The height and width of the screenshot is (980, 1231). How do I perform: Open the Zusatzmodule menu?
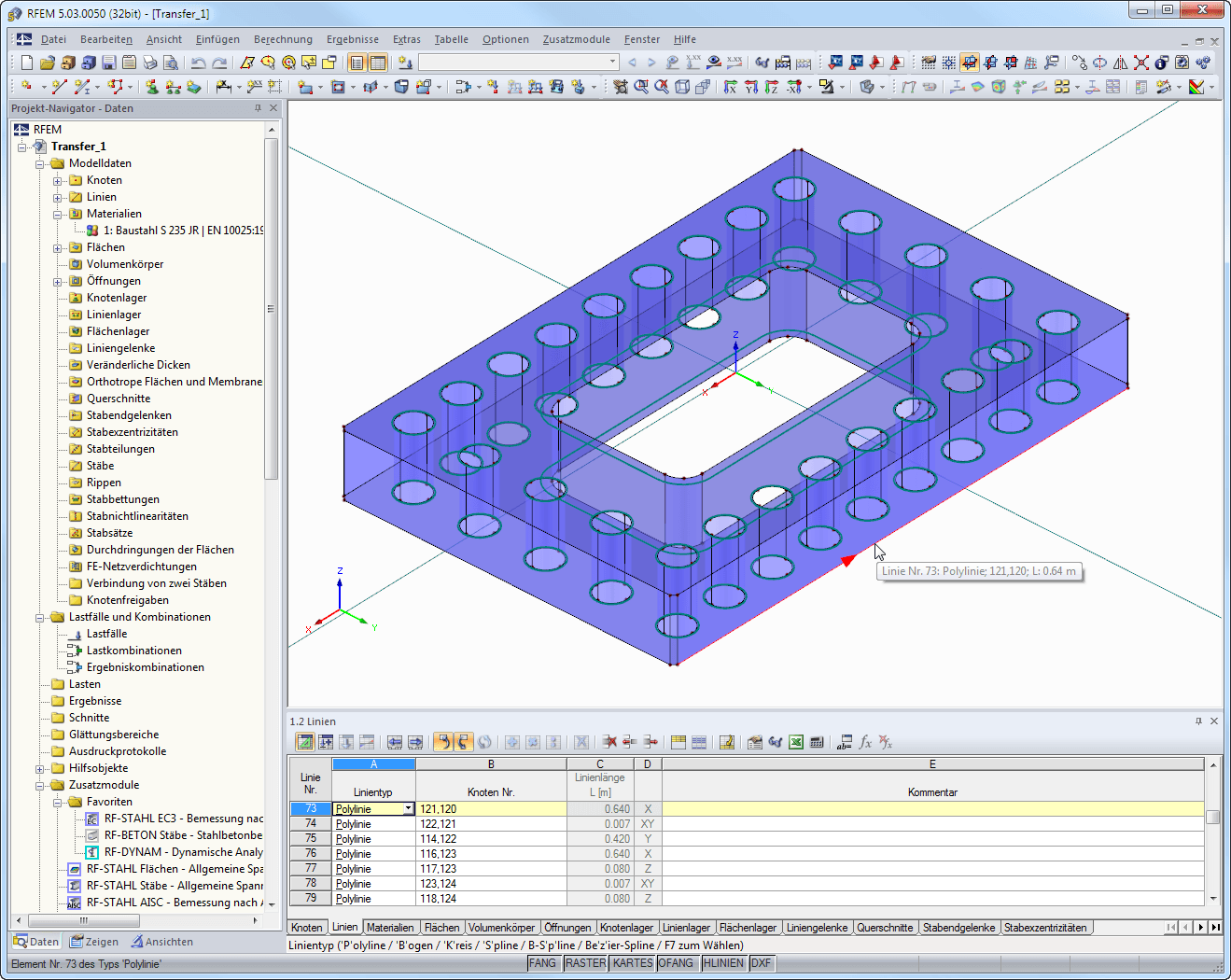[577, 39]
